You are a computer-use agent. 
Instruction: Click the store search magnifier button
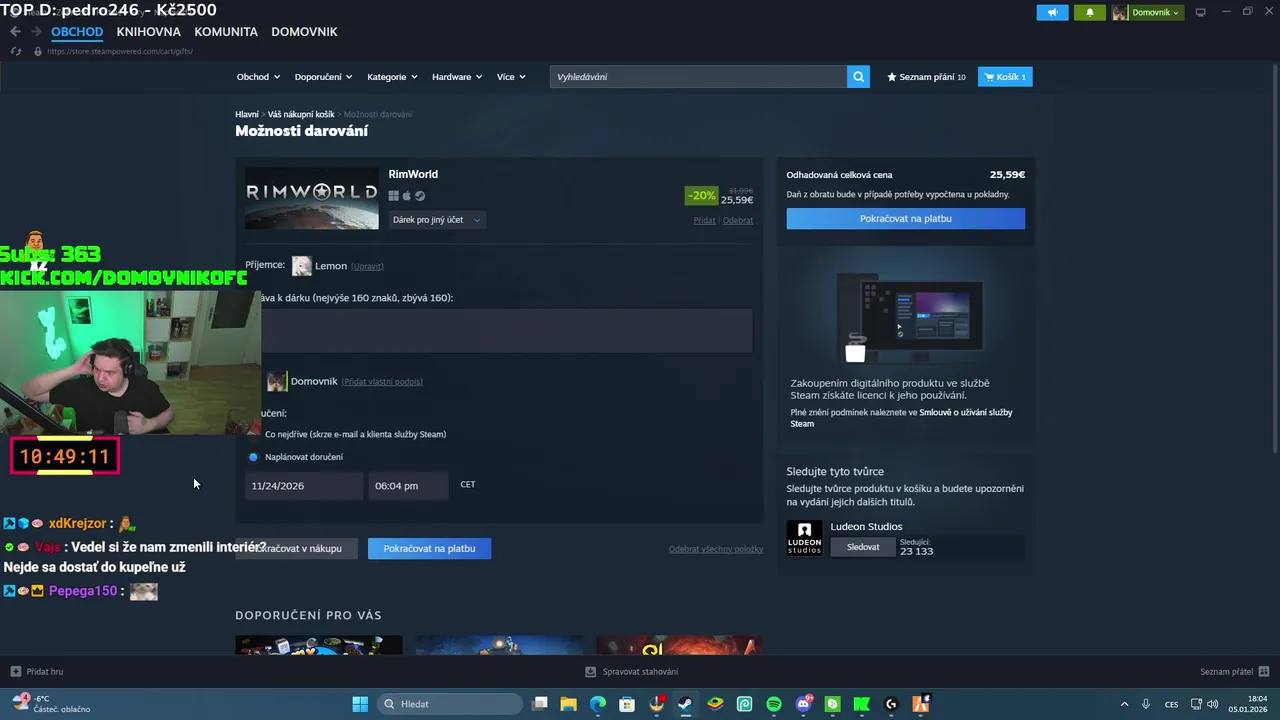[x=858, y=76]
